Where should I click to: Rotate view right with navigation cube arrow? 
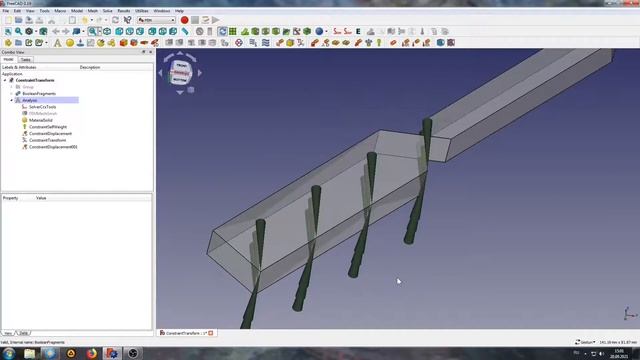[200, 73]
